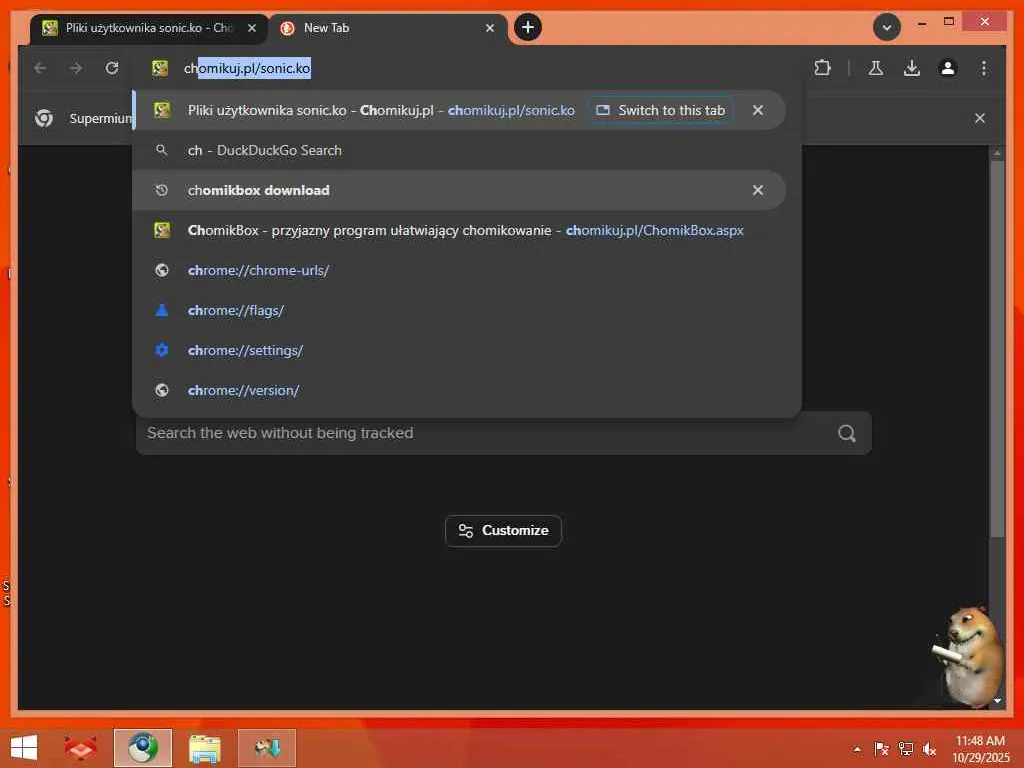
Task: Click the browser forward arrow
Action: click(76, 68)
